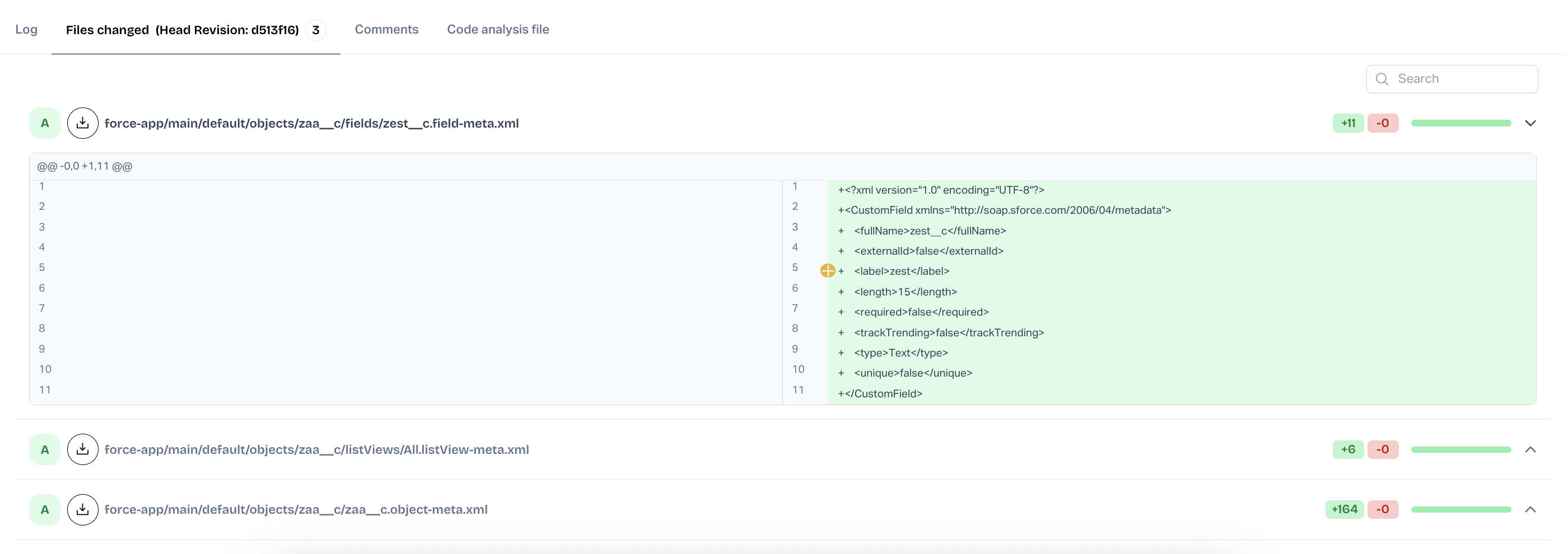Open the zest__c.field-meta.xml file path link

click(311, 124)
